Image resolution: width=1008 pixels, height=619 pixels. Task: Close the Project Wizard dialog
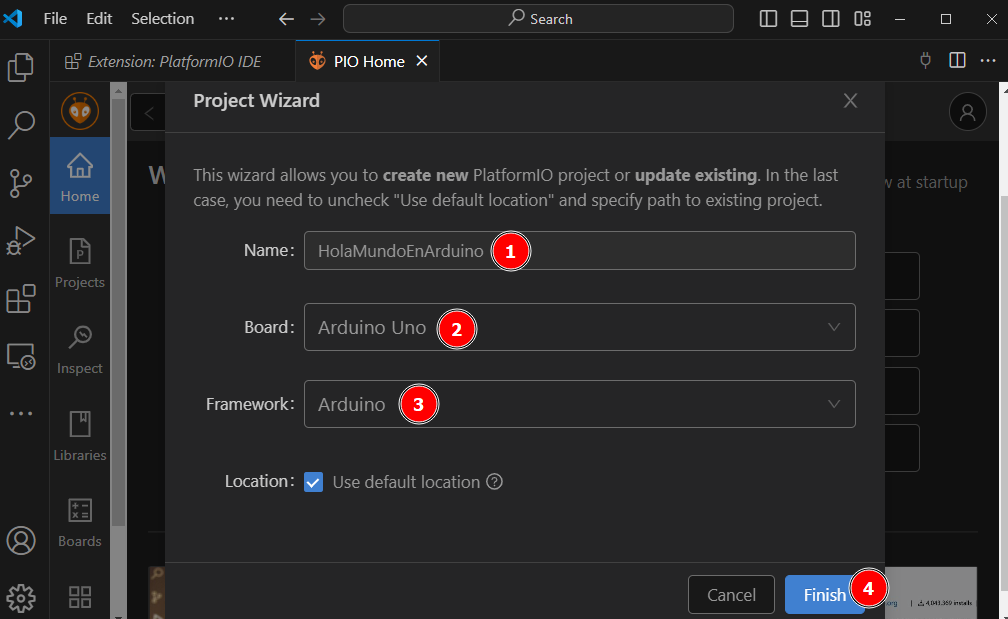coord(850,101)
